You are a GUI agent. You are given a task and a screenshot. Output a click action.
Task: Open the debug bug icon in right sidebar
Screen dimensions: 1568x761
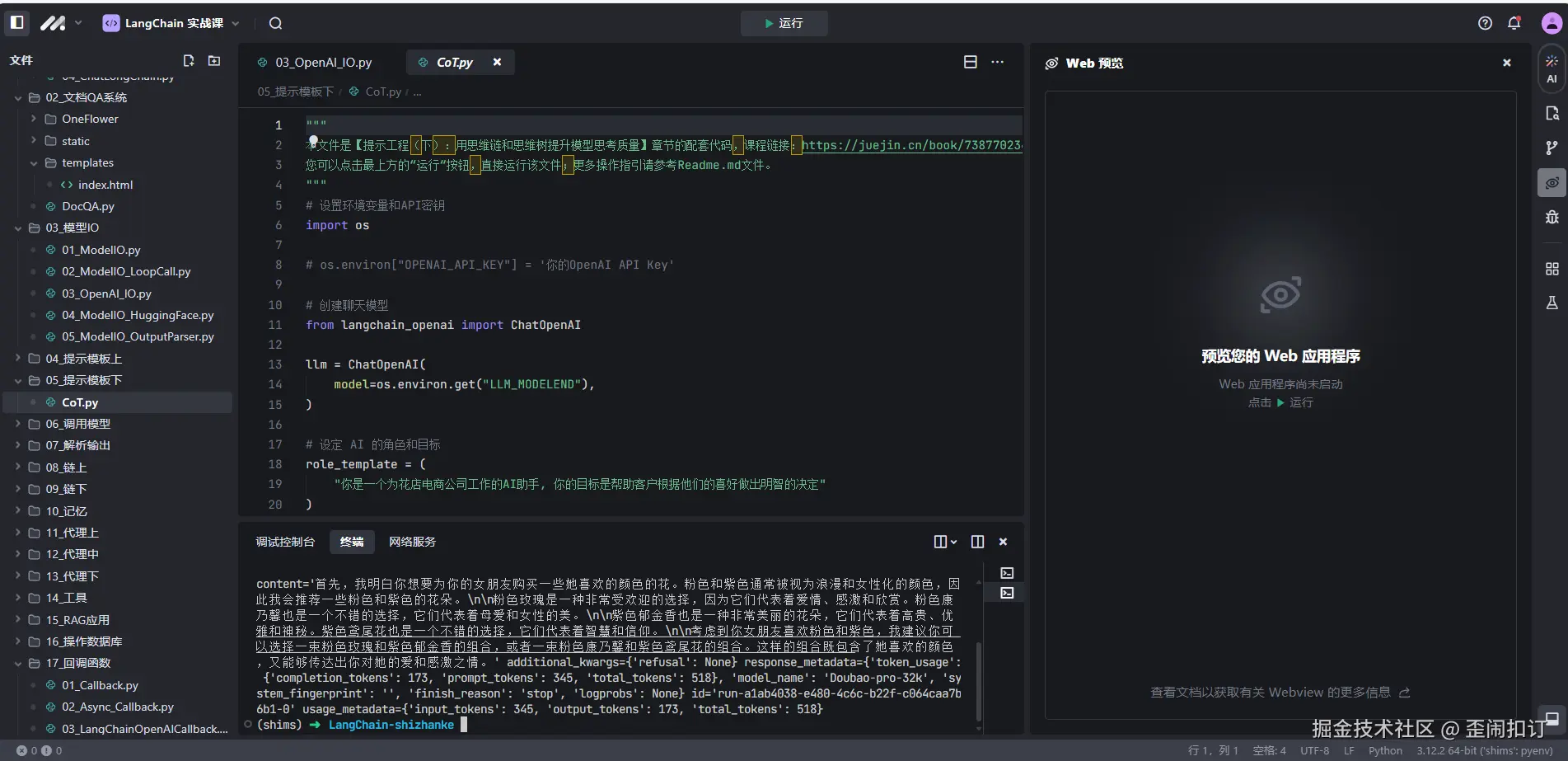[x=1552, y=217]
